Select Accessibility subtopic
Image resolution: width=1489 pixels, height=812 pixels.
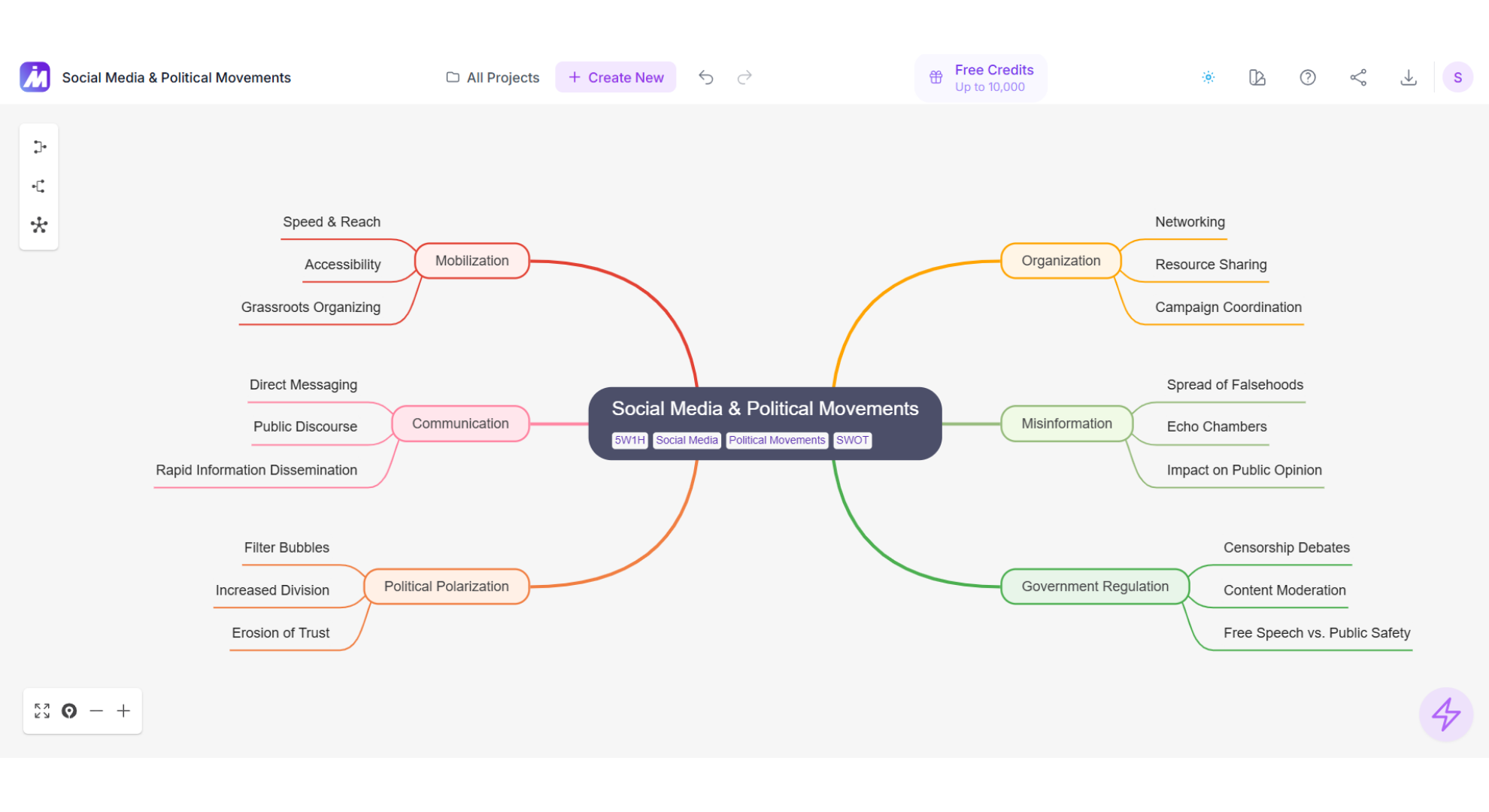pos(343,265)
